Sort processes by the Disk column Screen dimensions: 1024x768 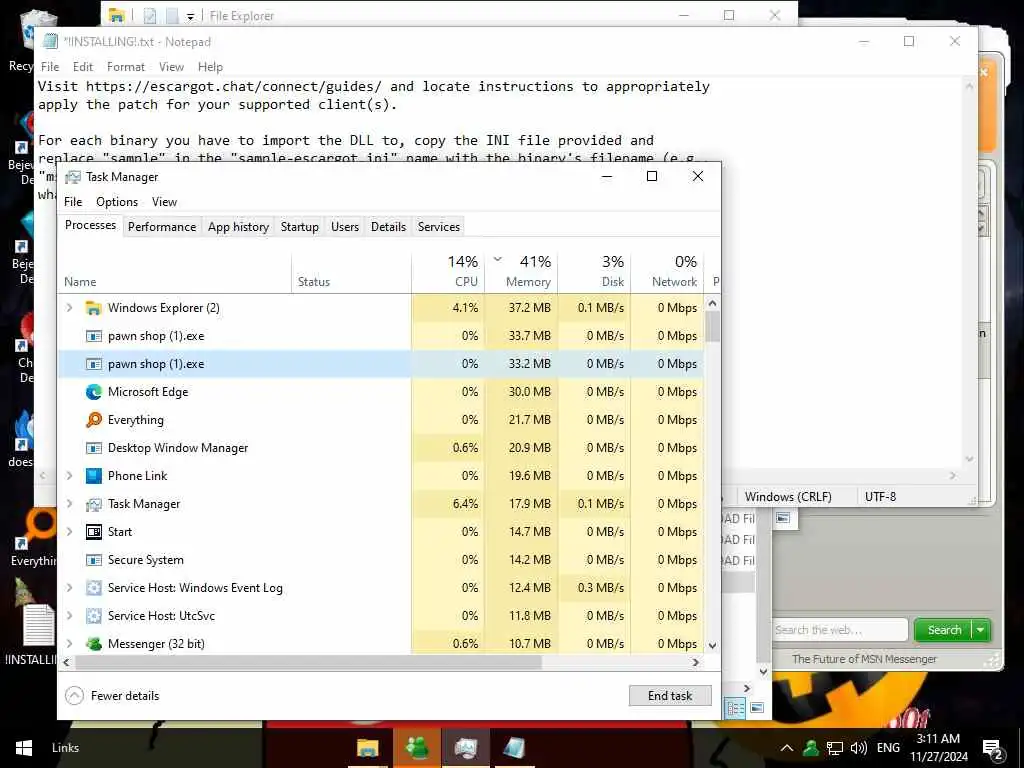pyautogui.click(x=595, y=272)
